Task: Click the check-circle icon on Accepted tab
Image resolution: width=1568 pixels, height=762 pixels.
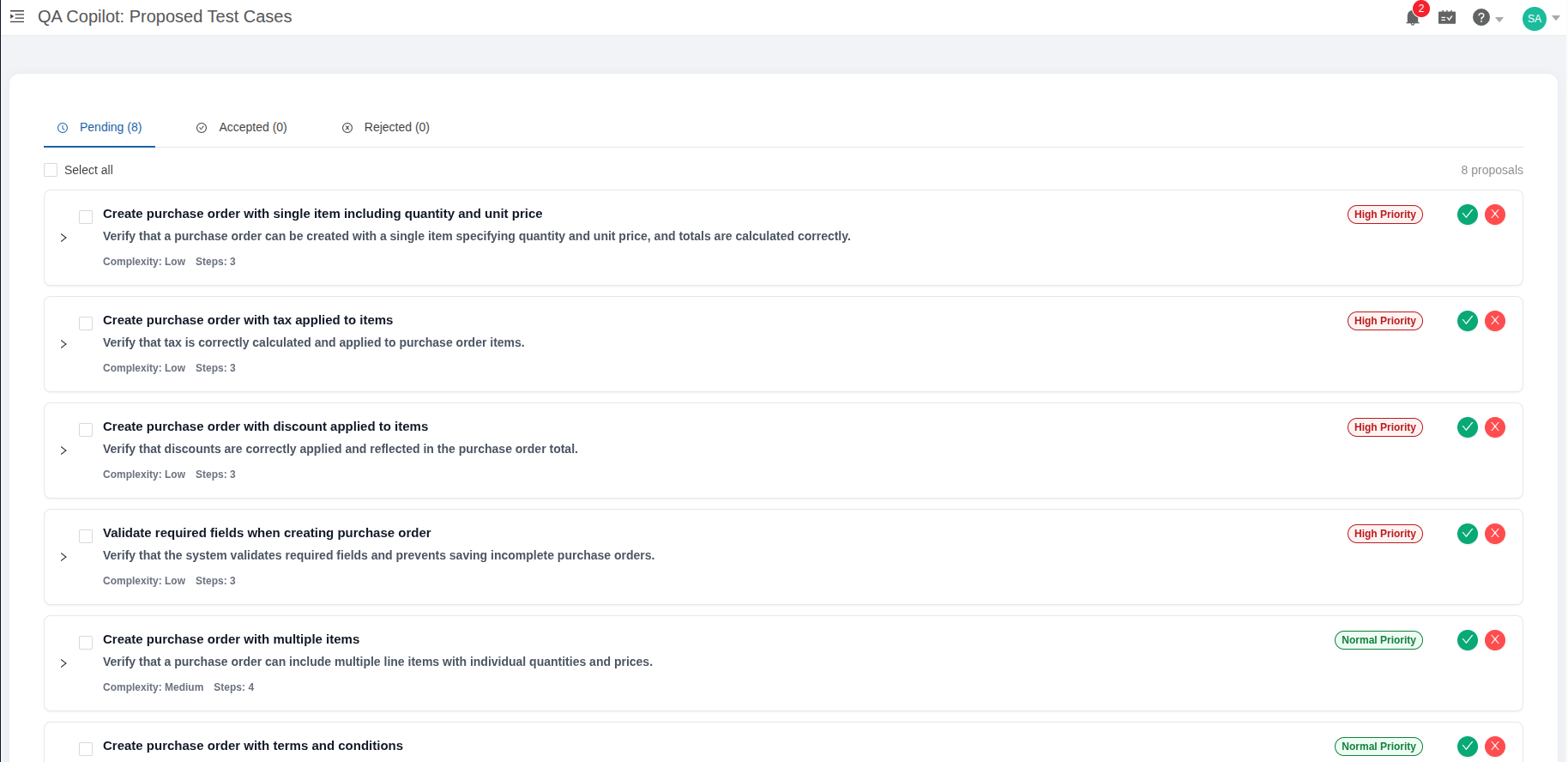Action: point(202,128)
